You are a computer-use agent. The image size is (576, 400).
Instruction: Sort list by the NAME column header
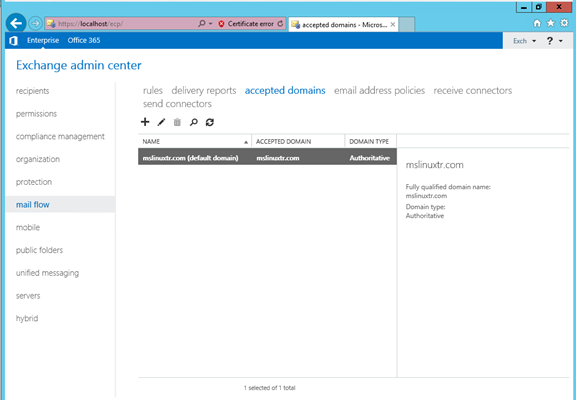tap(195, 141)
